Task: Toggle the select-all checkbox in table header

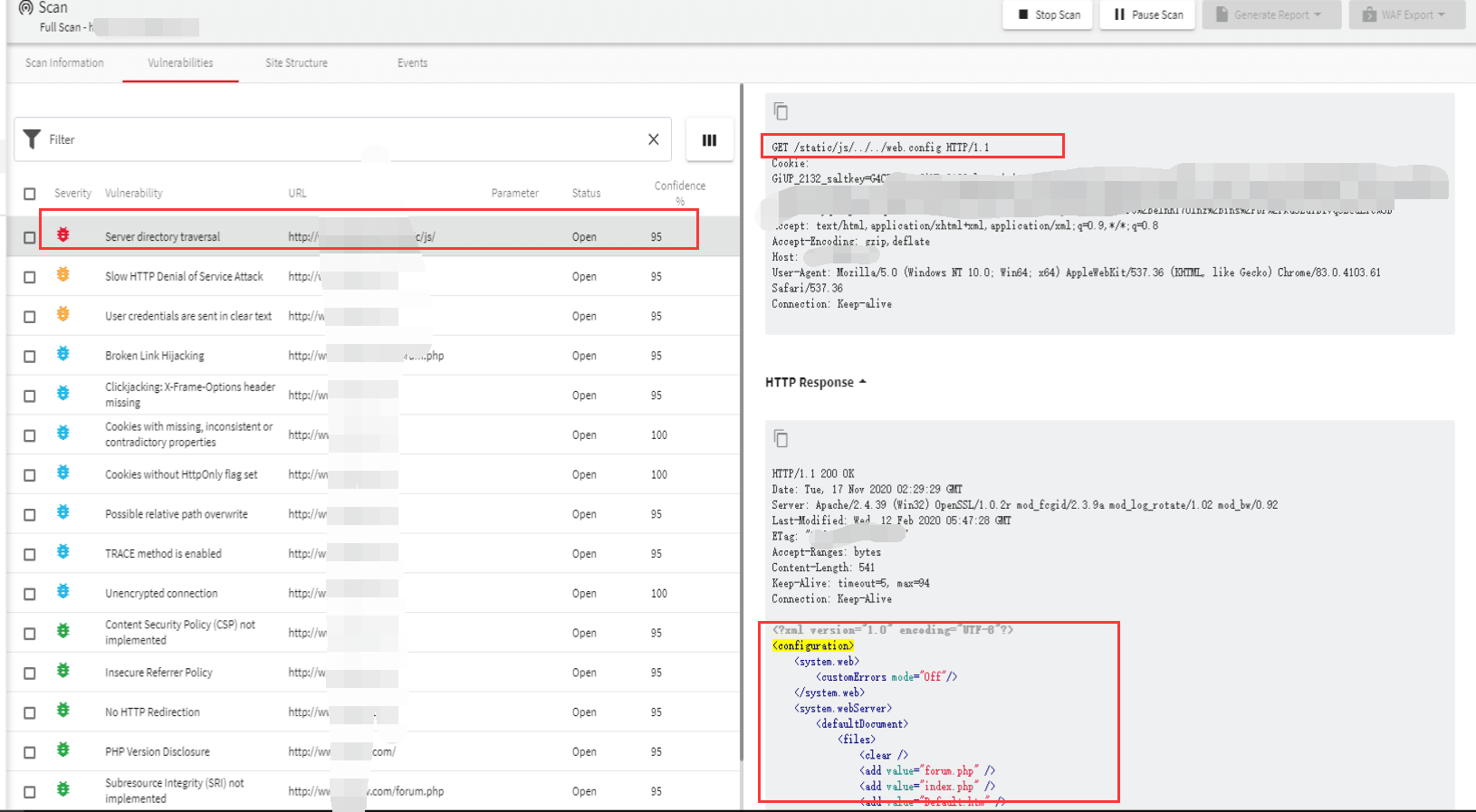Action: click(x=30, y=194)
